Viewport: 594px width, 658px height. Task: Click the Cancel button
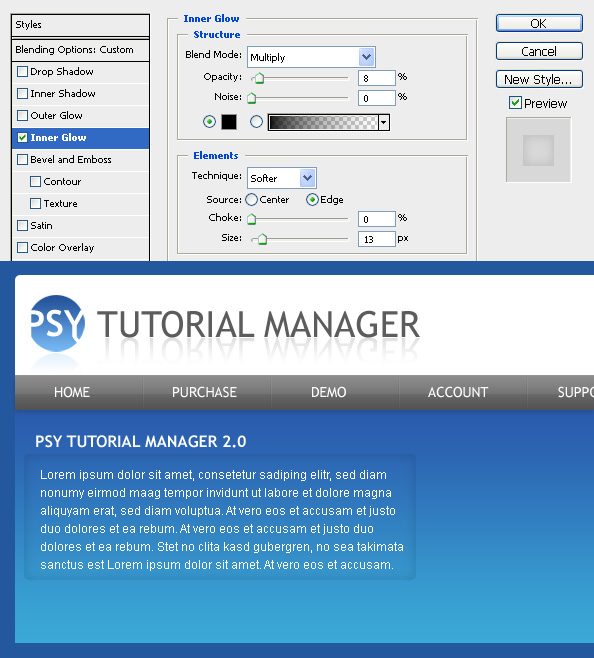(539, 51)
